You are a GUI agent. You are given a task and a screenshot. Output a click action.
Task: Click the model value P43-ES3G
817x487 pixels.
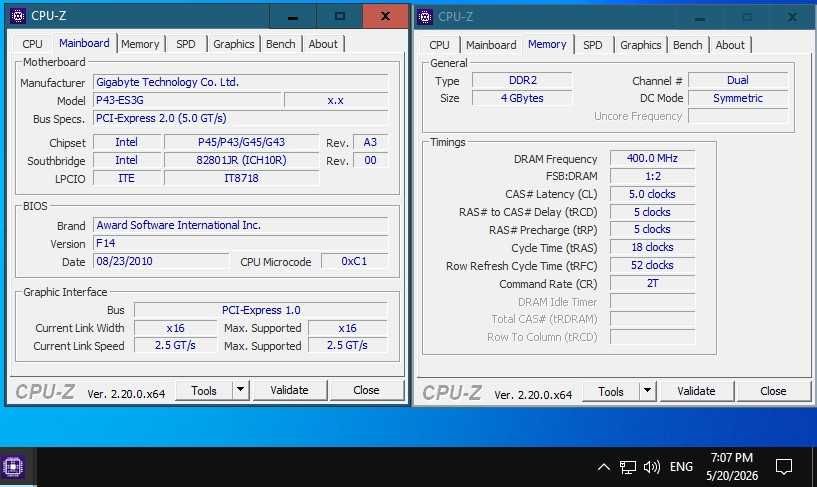coord(187,101)
